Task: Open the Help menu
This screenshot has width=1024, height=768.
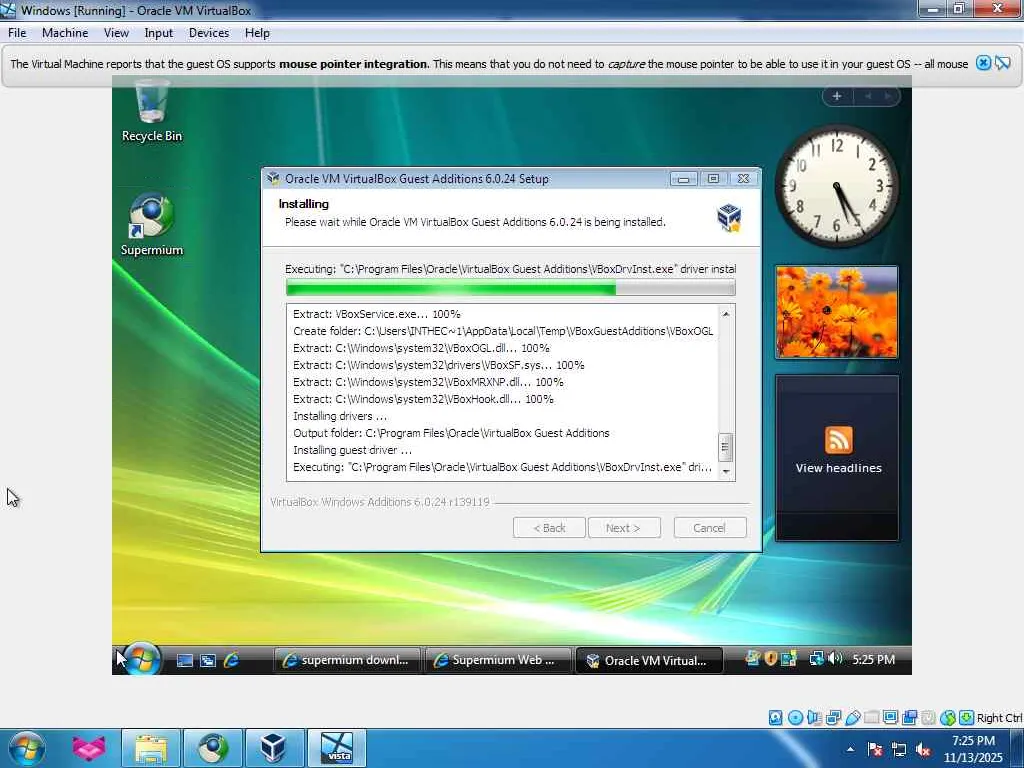Action: coord(257,33)
